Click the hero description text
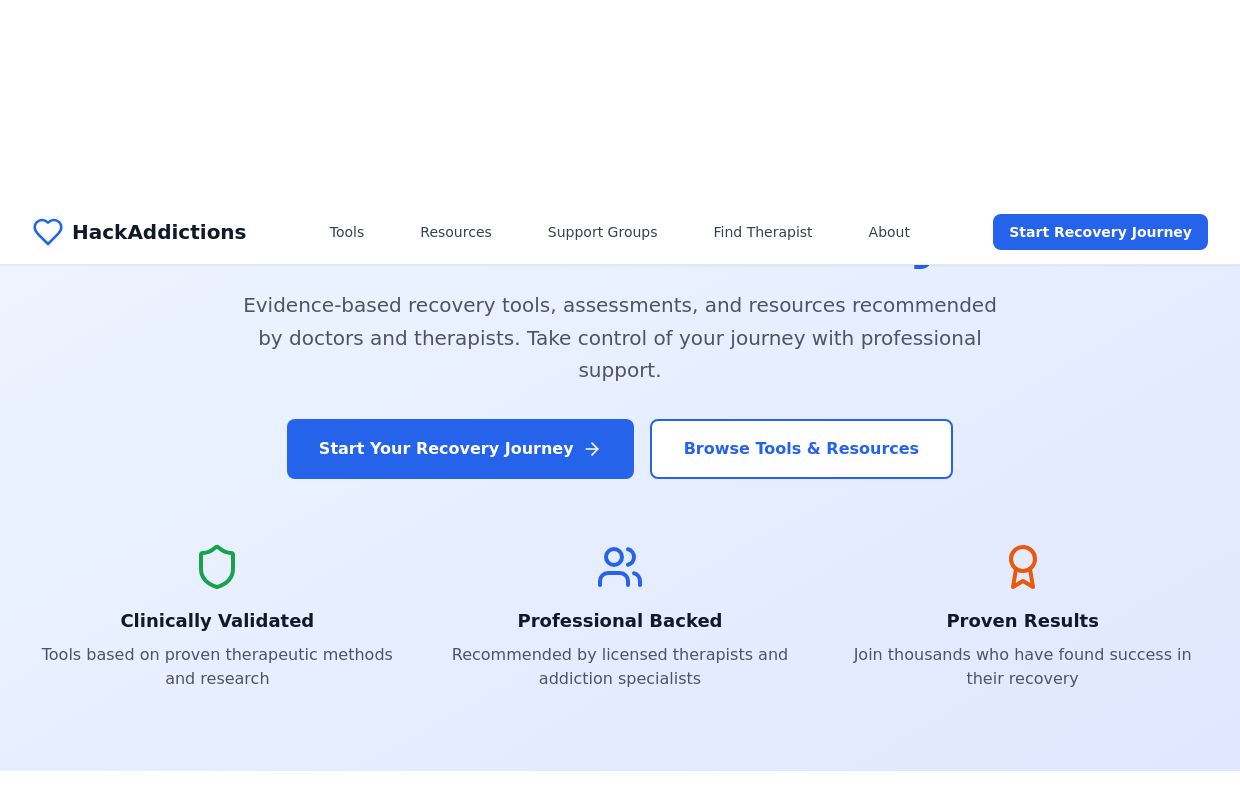 620,338
